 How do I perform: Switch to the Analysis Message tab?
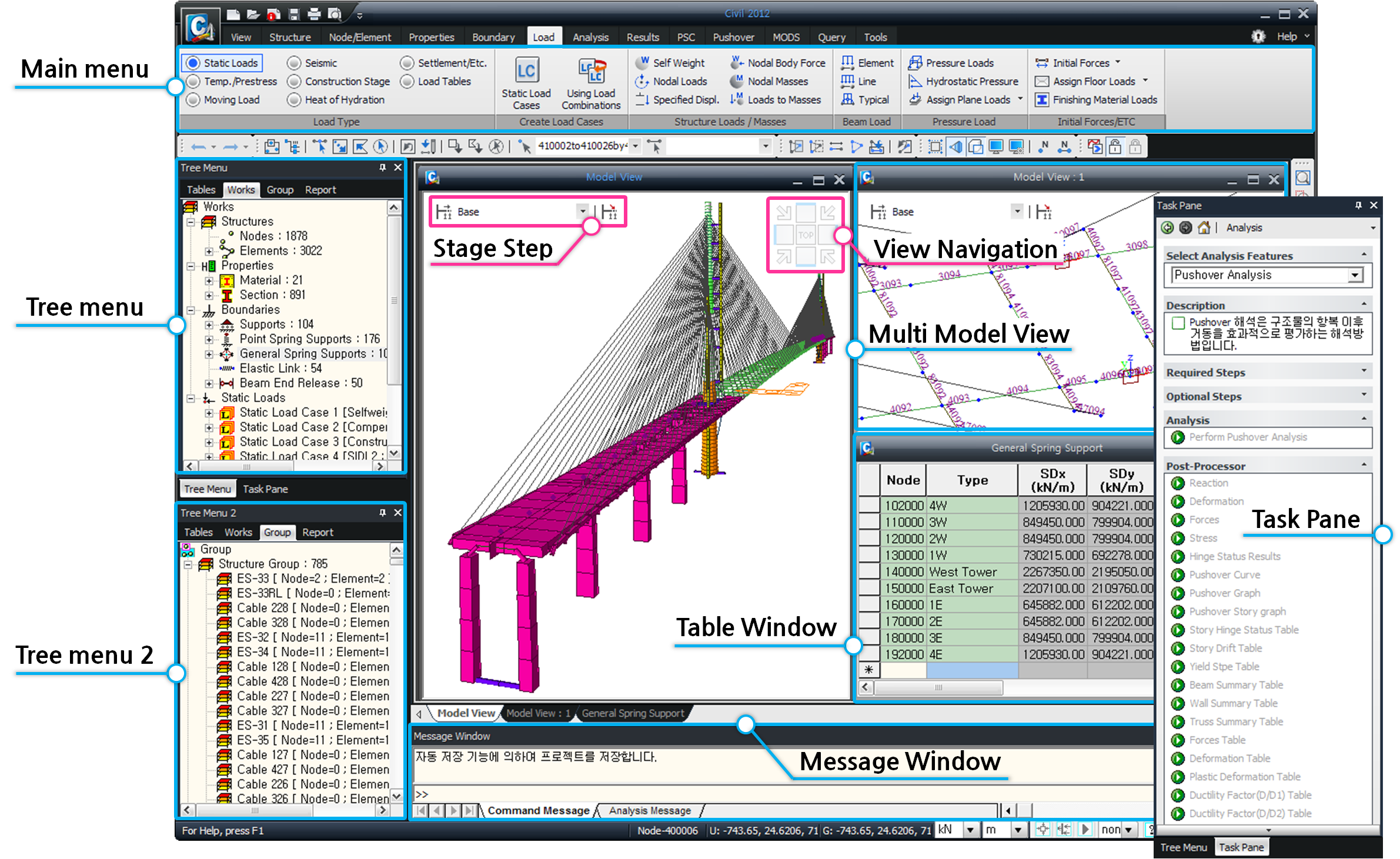pos(650,811)
